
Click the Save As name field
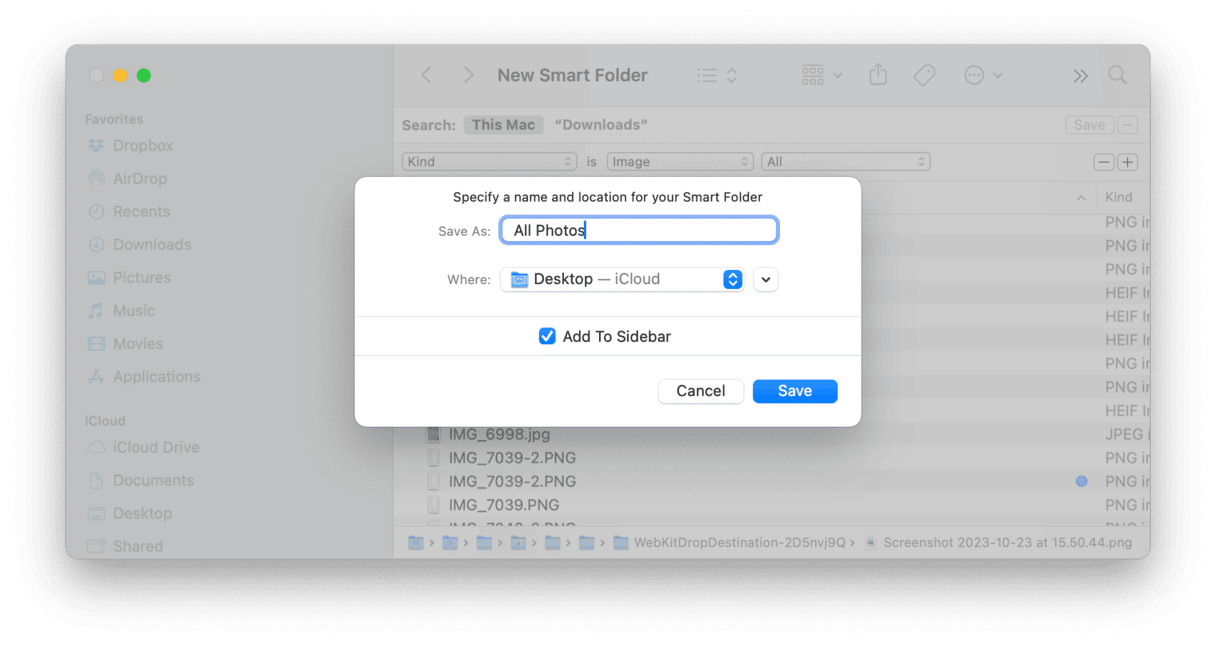point(639,230)
